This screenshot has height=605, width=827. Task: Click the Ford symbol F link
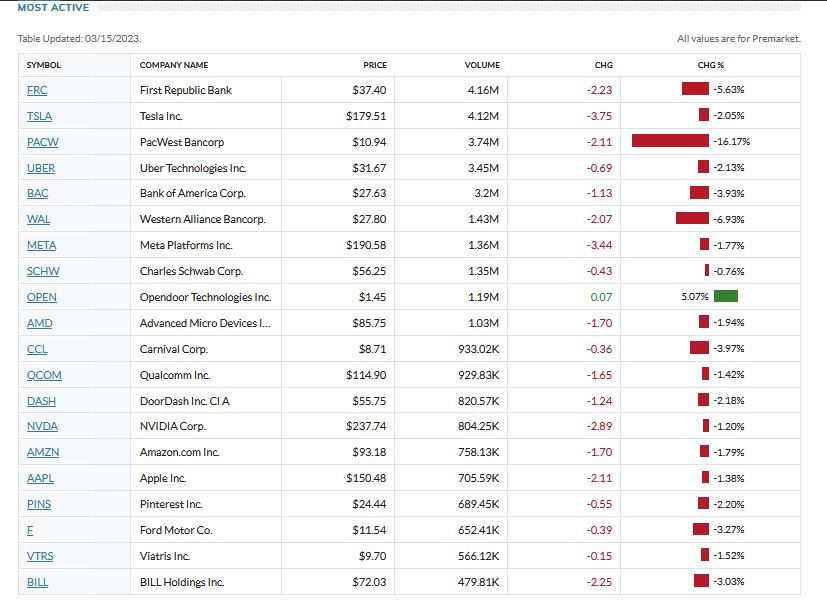point(30,530)
